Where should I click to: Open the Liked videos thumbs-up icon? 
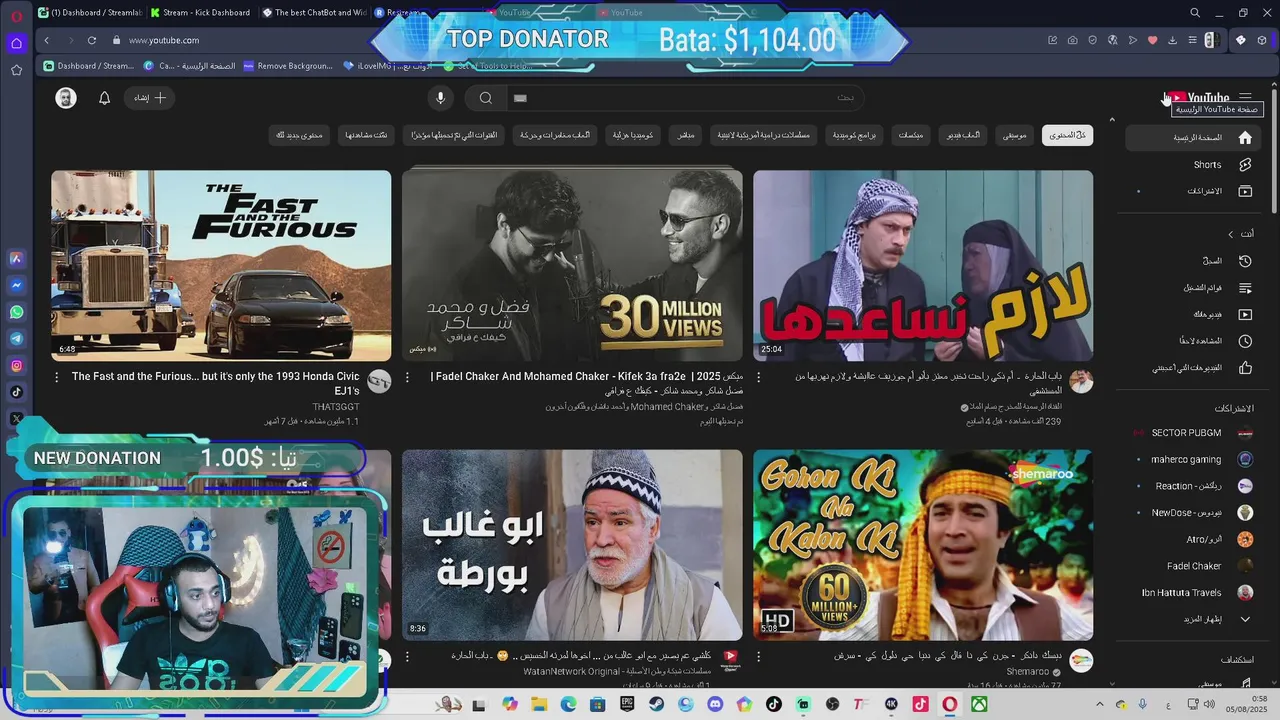click(x=1245, y=368)
